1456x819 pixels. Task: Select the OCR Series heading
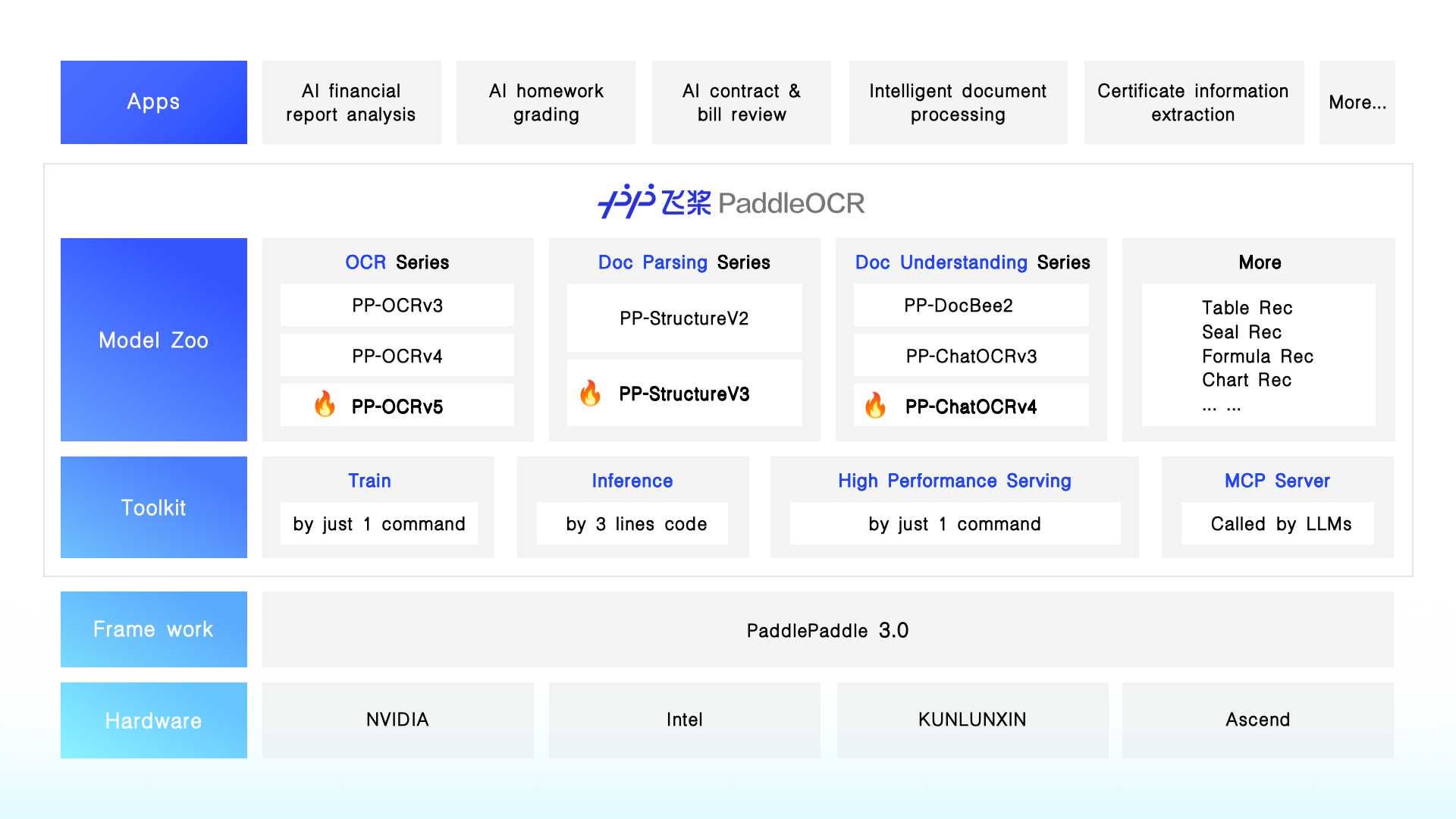click(397, 262)
